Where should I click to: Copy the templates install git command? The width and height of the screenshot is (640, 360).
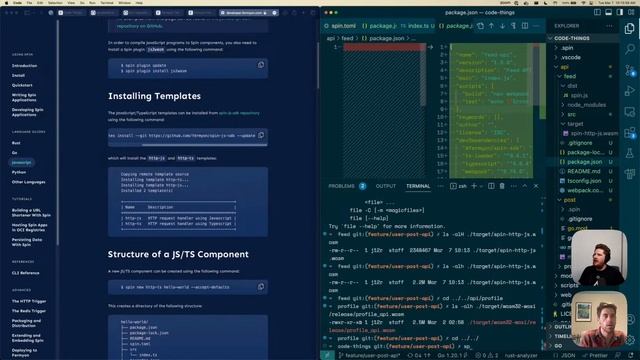pyautogui.click(x=261, y=135)
